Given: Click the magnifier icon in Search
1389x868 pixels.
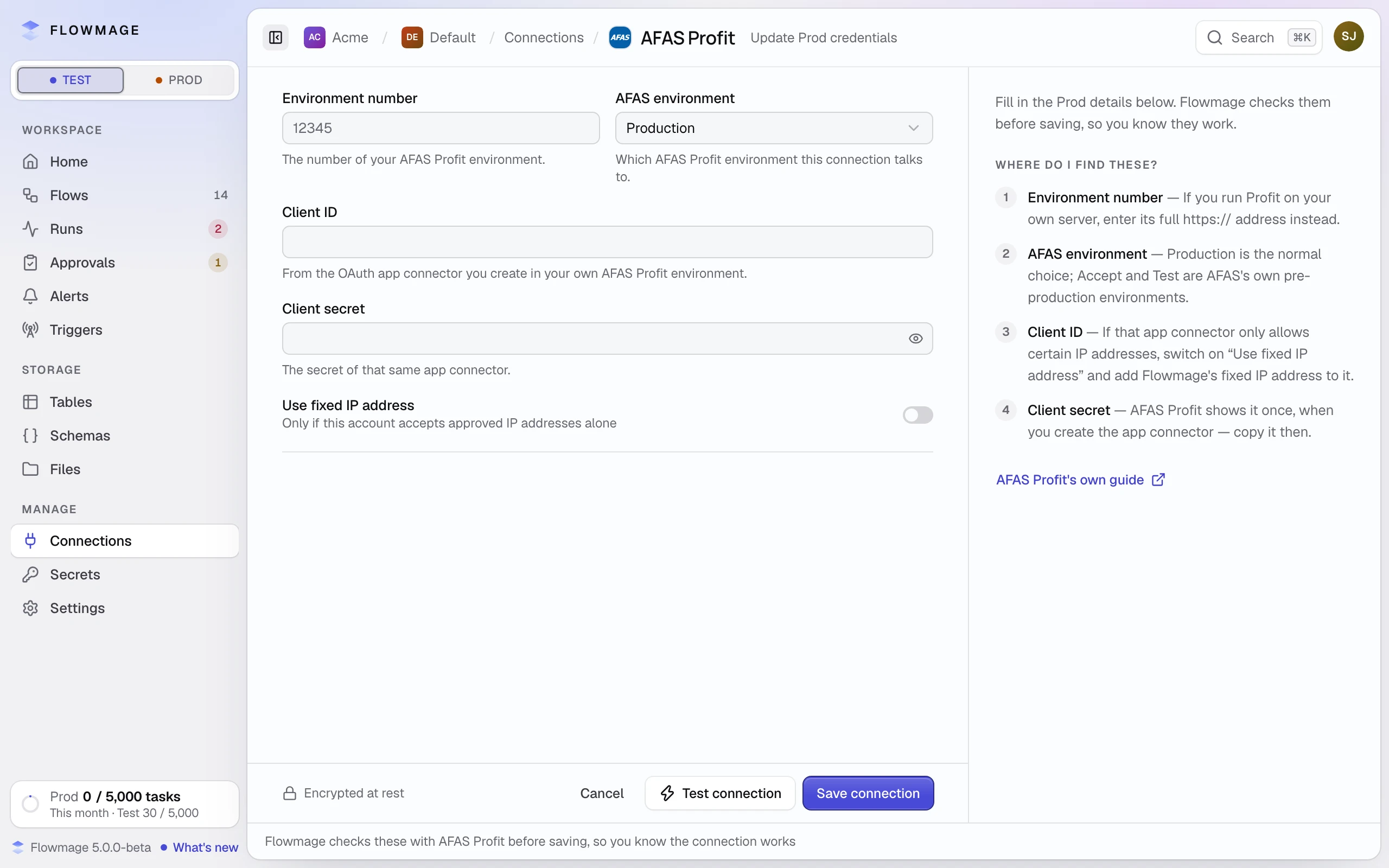Looking at the screenshot, I should click(1214, 37).
